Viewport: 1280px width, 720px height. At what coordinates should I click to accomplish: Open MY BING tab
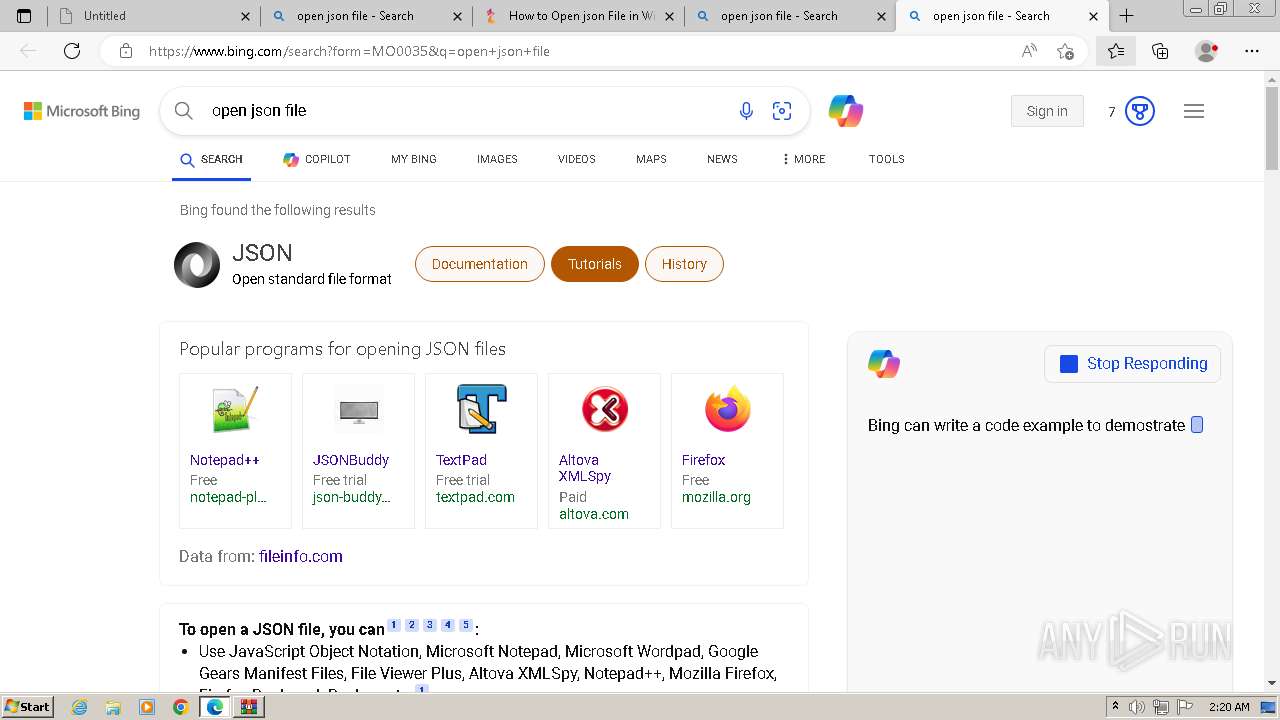click(x=414, y=159)
